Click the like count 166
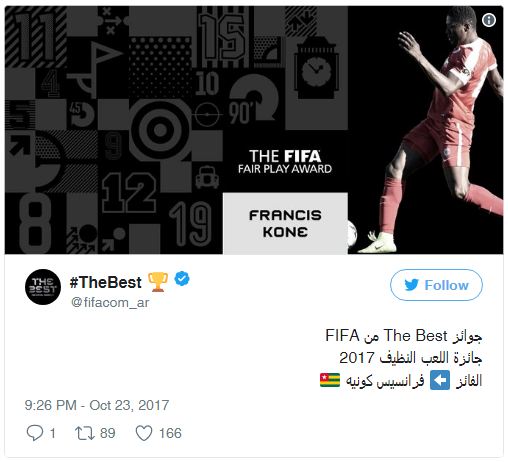The width and height of the screenshot is (508, 462). tap(170, 433)
